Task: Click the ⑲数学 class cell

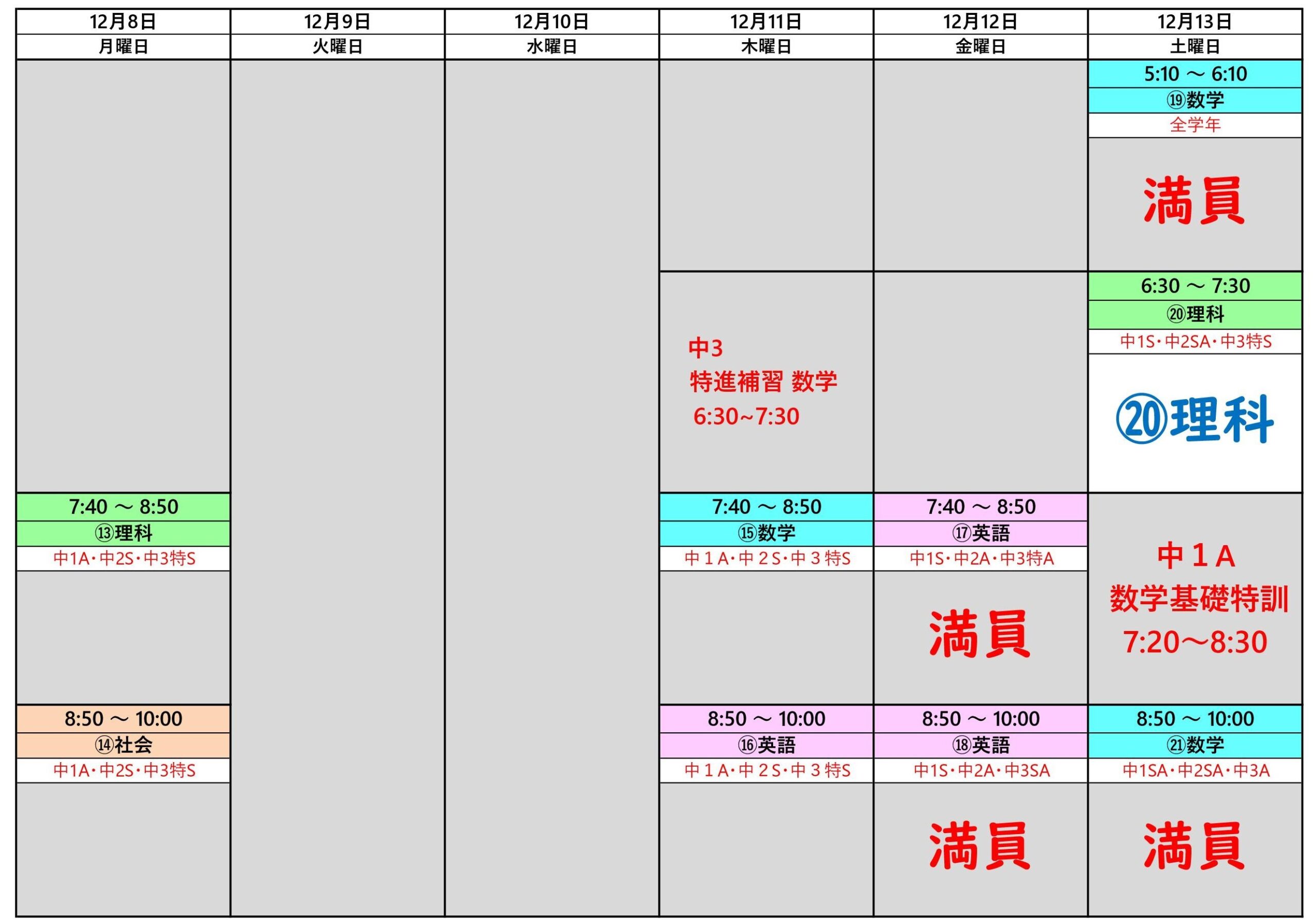Action: [x=1195, y=100]
